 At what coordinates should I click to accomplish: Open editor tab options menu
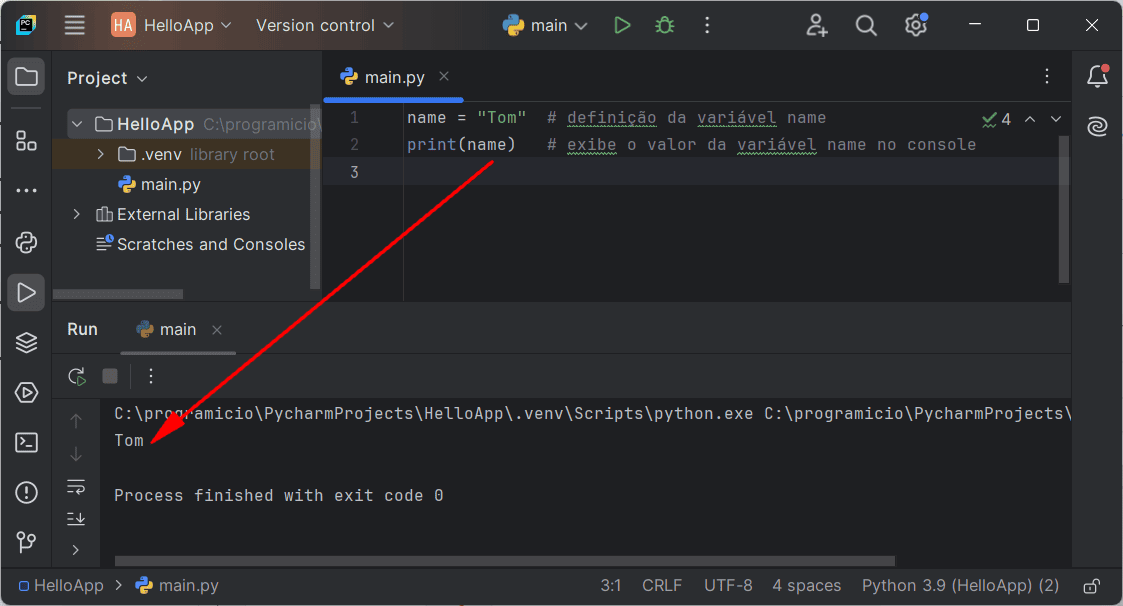[1047, 77]
